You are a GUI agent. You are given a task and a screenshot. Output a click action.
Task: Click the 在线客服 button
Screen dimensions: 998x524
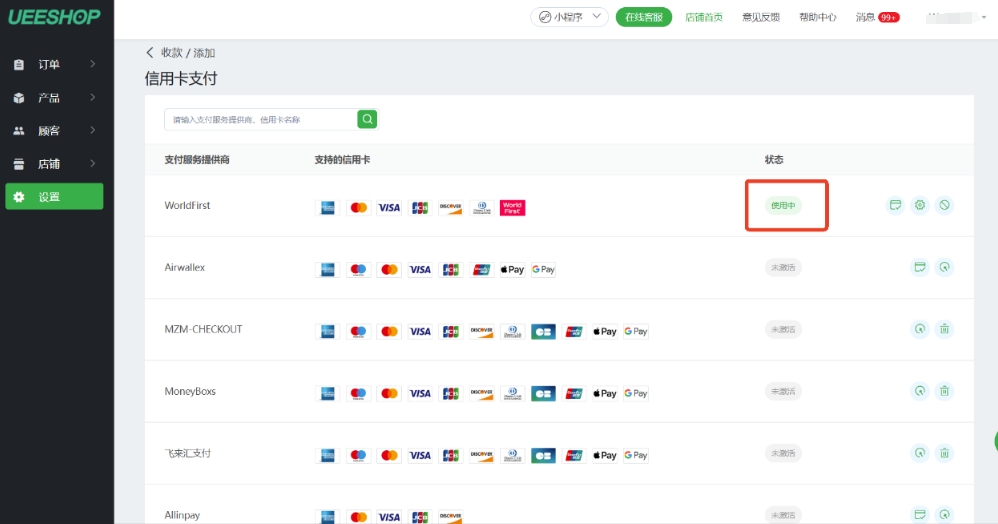(x=643, y=17)
